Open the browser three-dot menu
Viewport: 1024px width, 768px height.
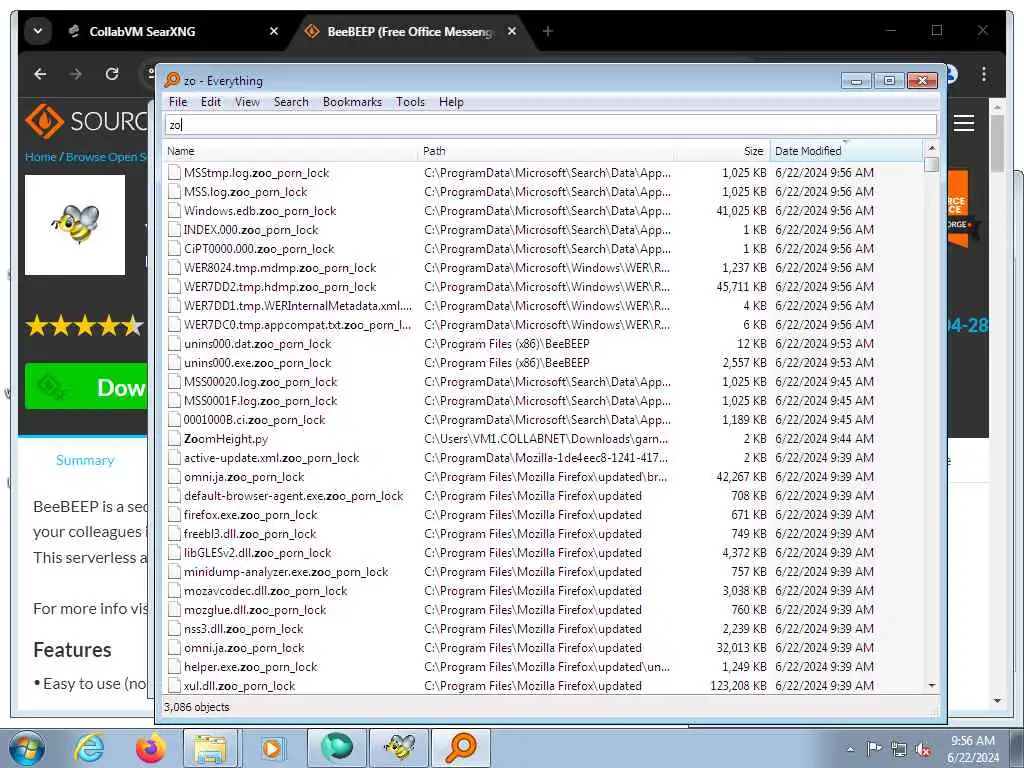click(x=984, y=74)
